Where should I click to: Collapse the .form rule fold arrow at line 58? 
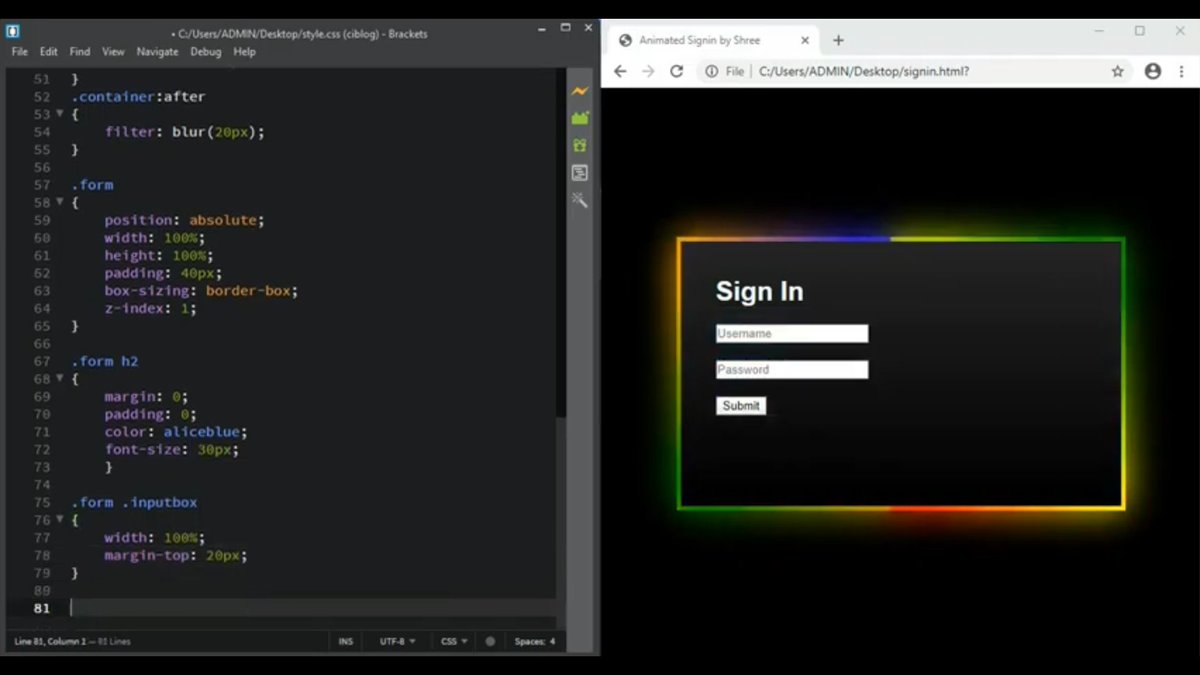click(x=60, y=202)
